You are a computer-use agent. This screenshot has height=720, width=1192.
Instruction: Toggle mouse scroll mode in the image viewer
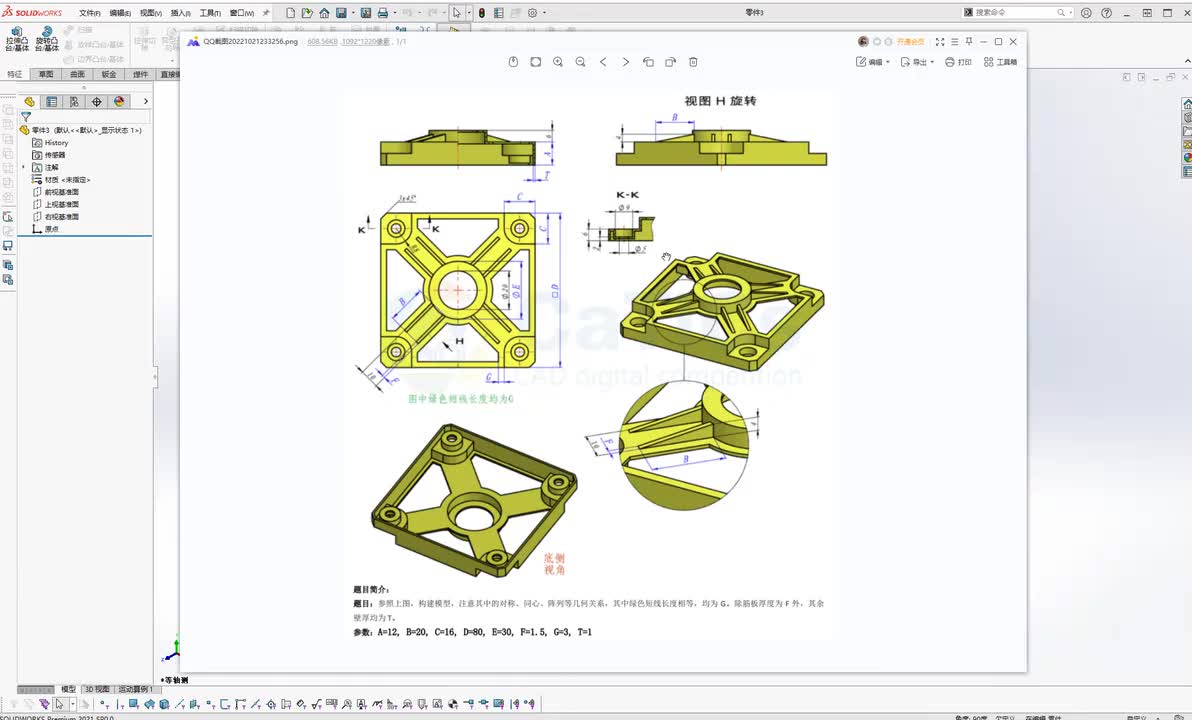coord(513,62)
